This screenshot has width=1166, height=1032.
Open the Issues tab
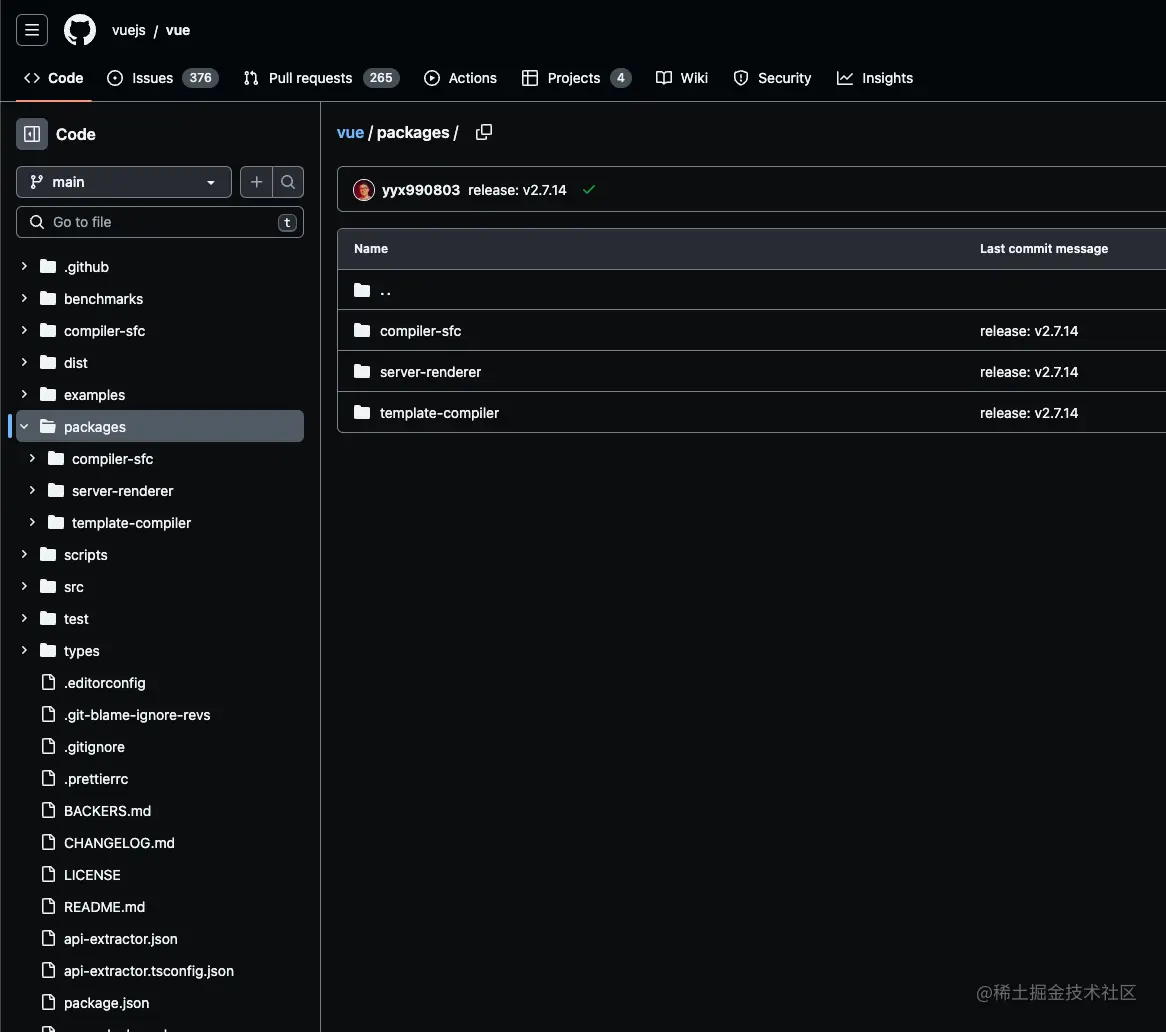click(163, 78)
